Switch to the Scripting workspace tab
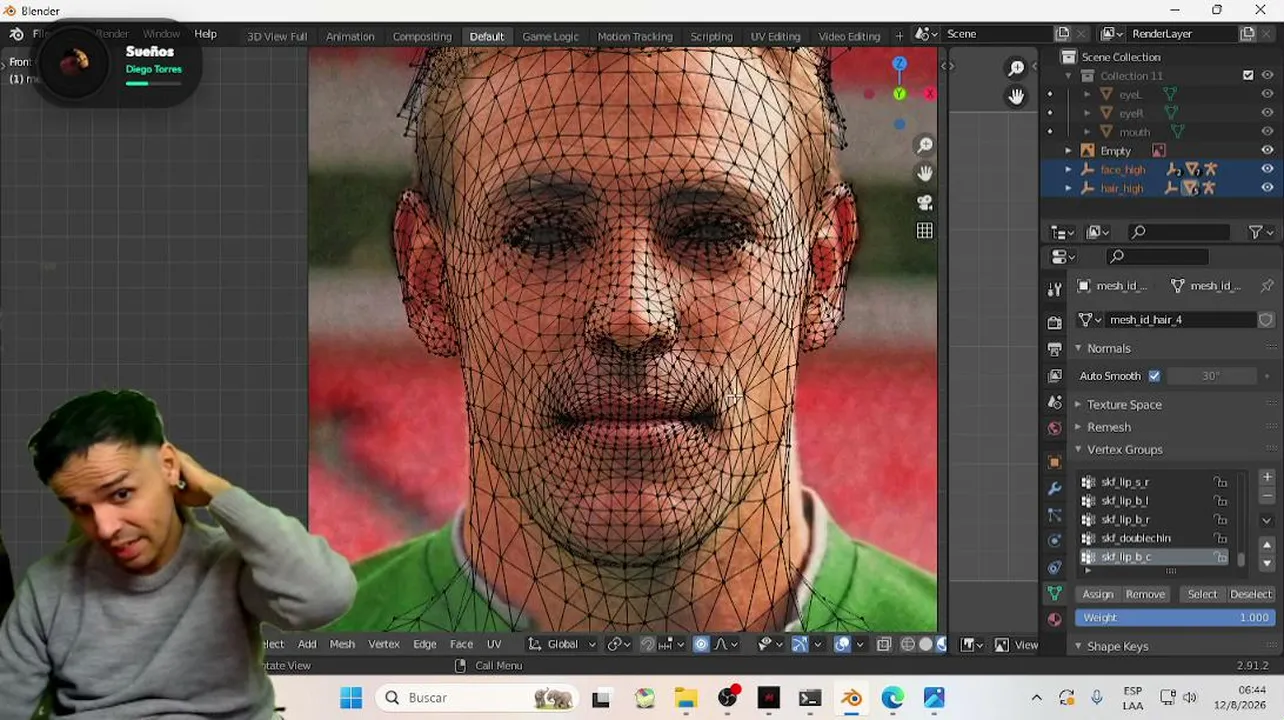 (711, 36)
